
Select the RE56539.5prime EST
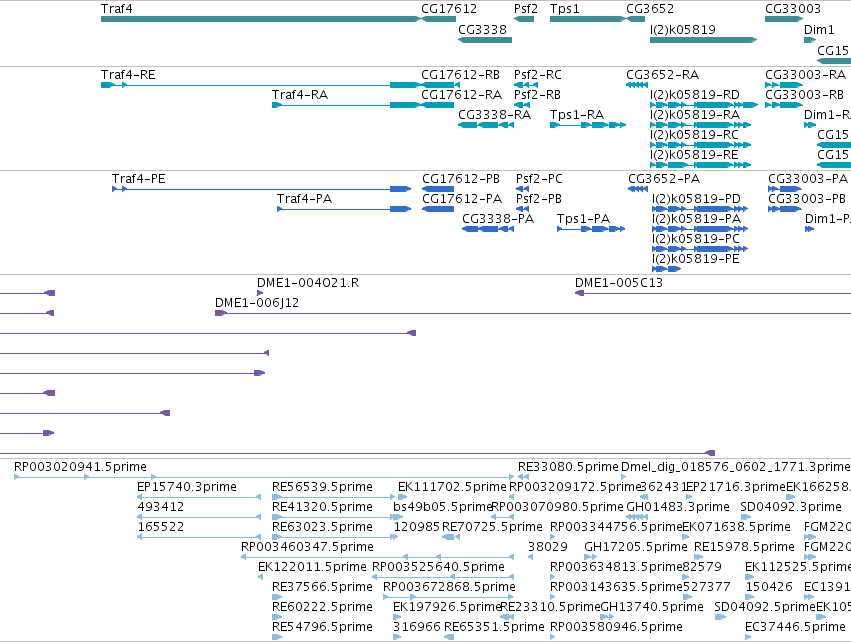334,497
